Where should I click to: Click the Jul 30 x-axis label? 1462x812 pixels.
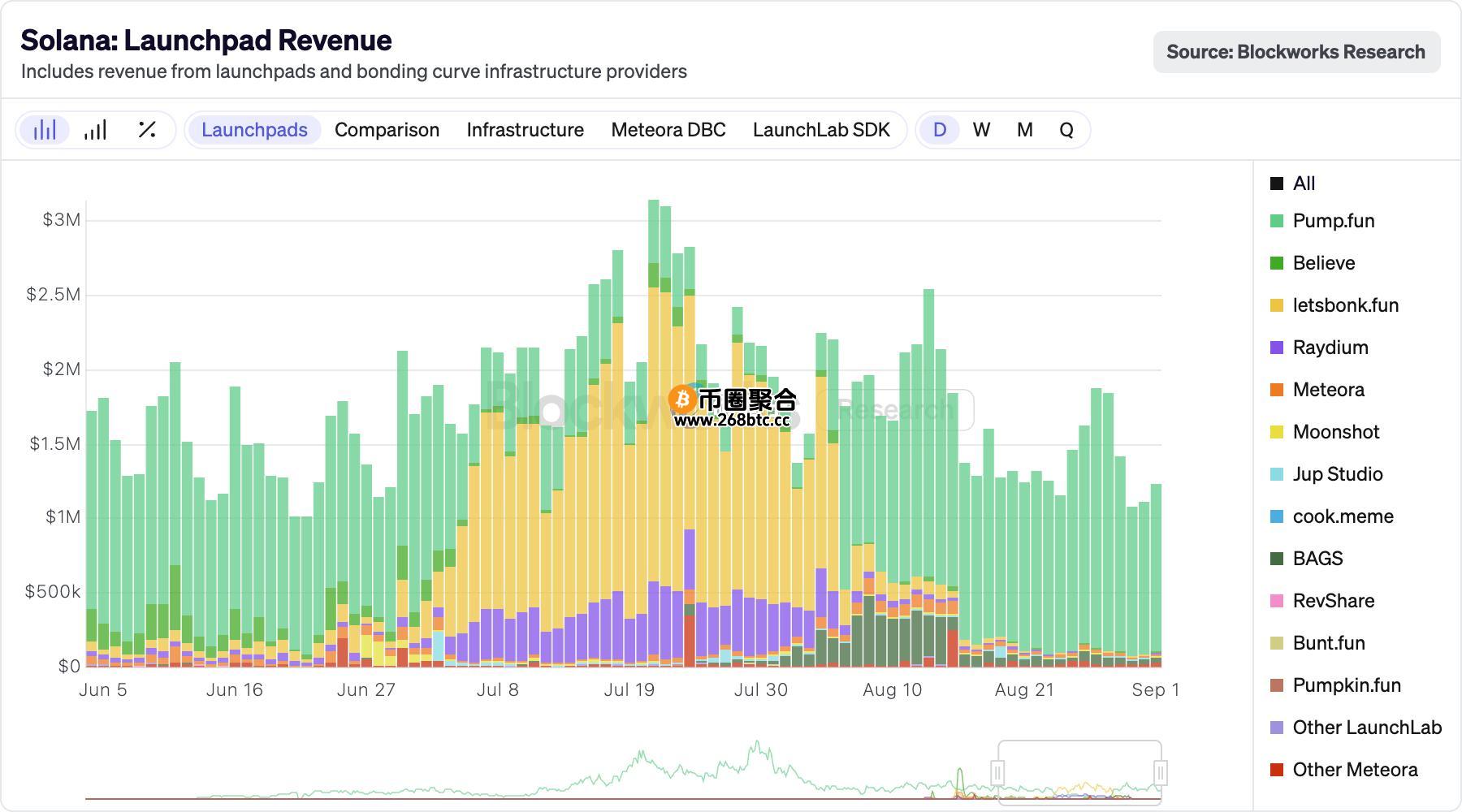click(761, 690)
